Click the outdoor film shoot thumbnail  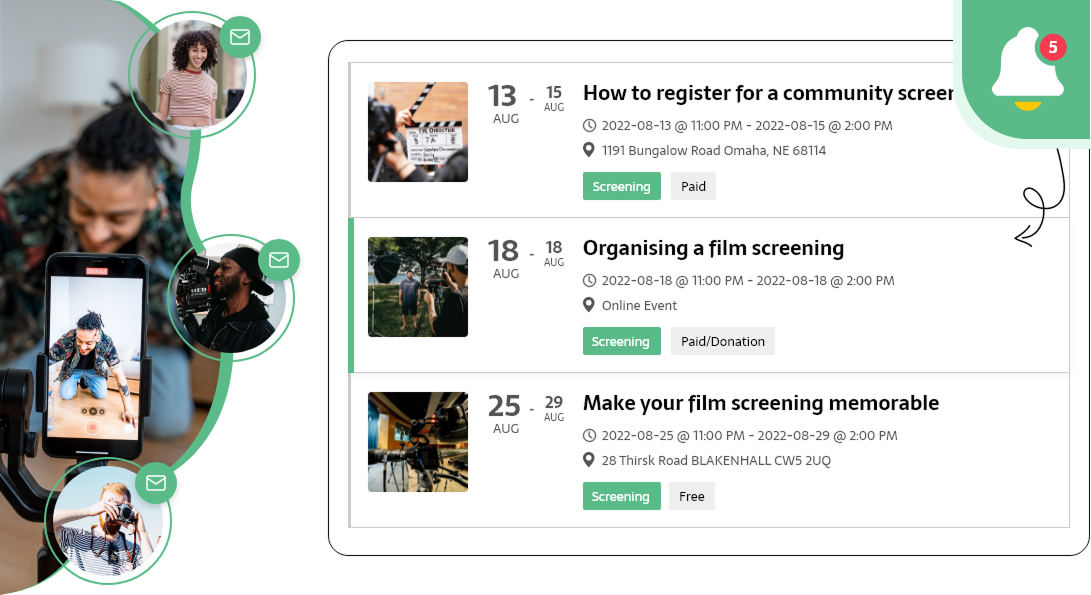point(418,287)
